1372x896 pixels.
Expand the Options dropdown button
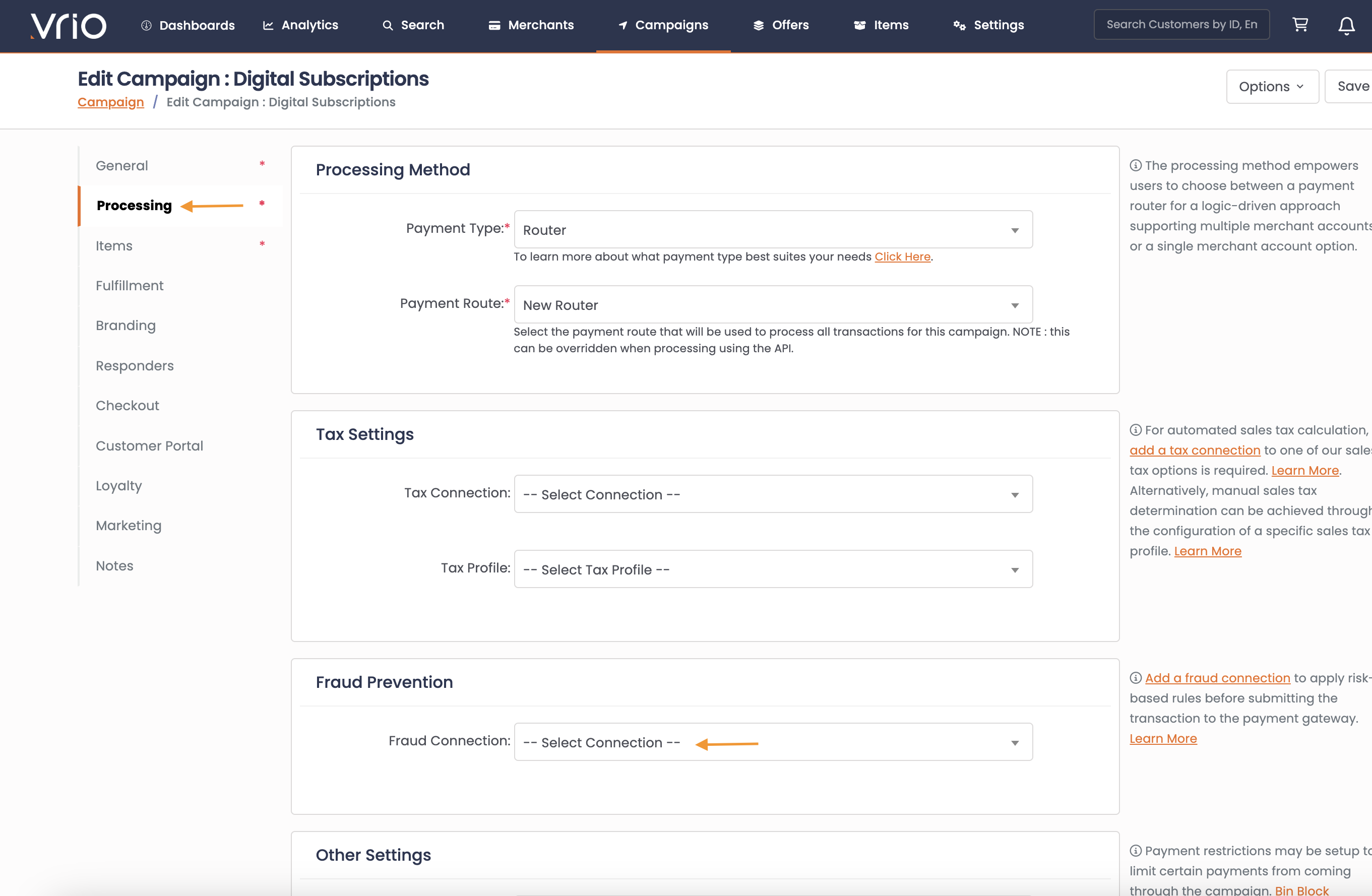pos(1272,87)
